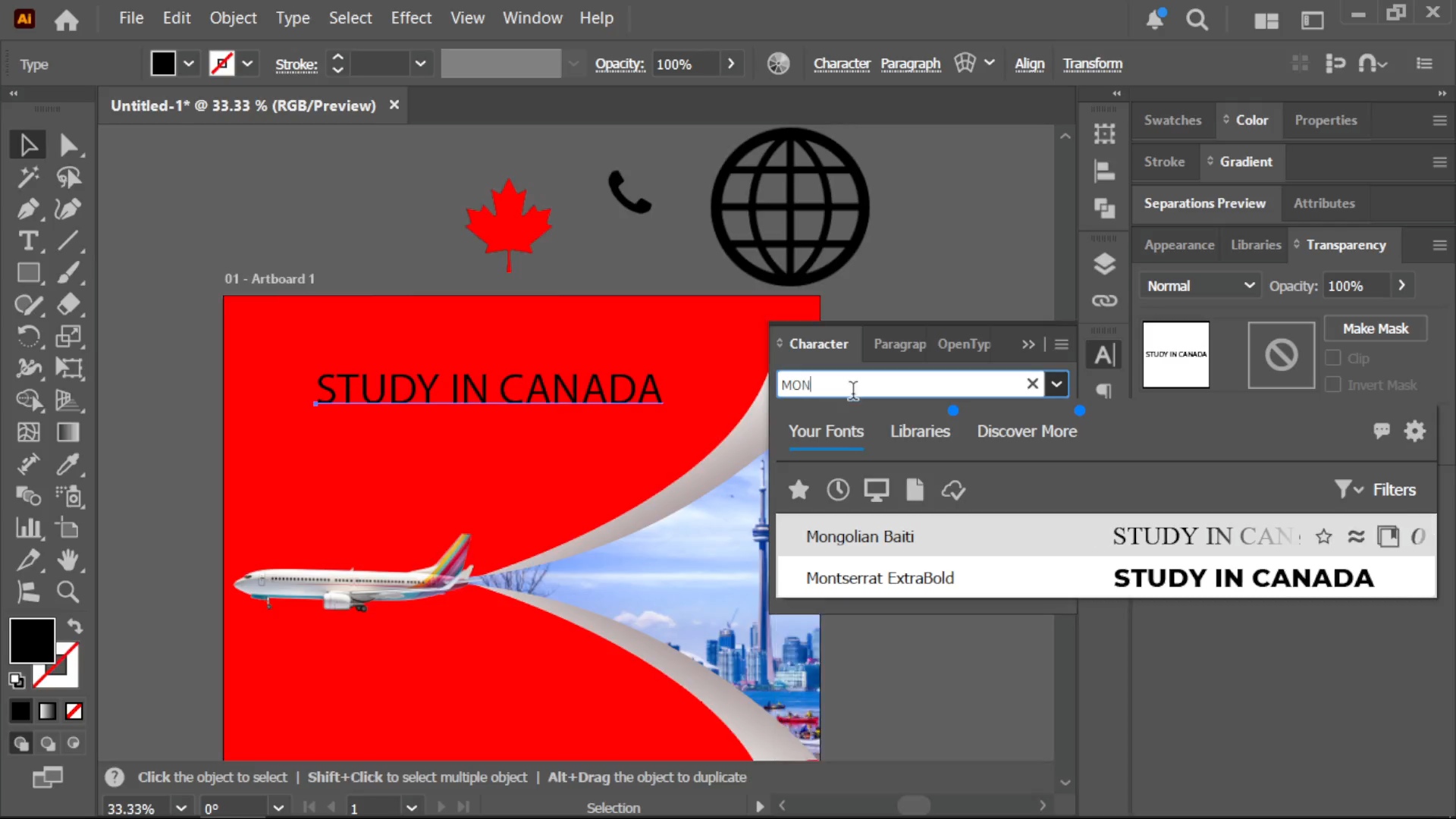Image resolution: width=1456 pixels, height=819 pixels.
Task: Select the Paintbrush tool
Action: click(68, 272)
